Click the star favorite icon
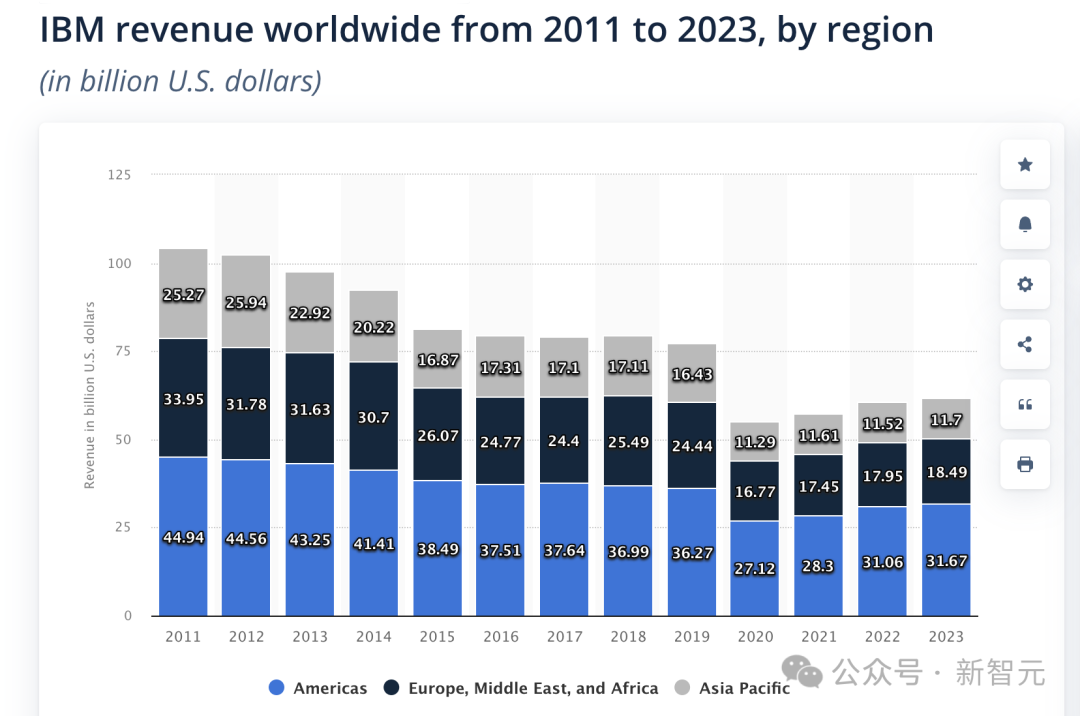The image size is (1080, 716). [x=1025, y=165]
